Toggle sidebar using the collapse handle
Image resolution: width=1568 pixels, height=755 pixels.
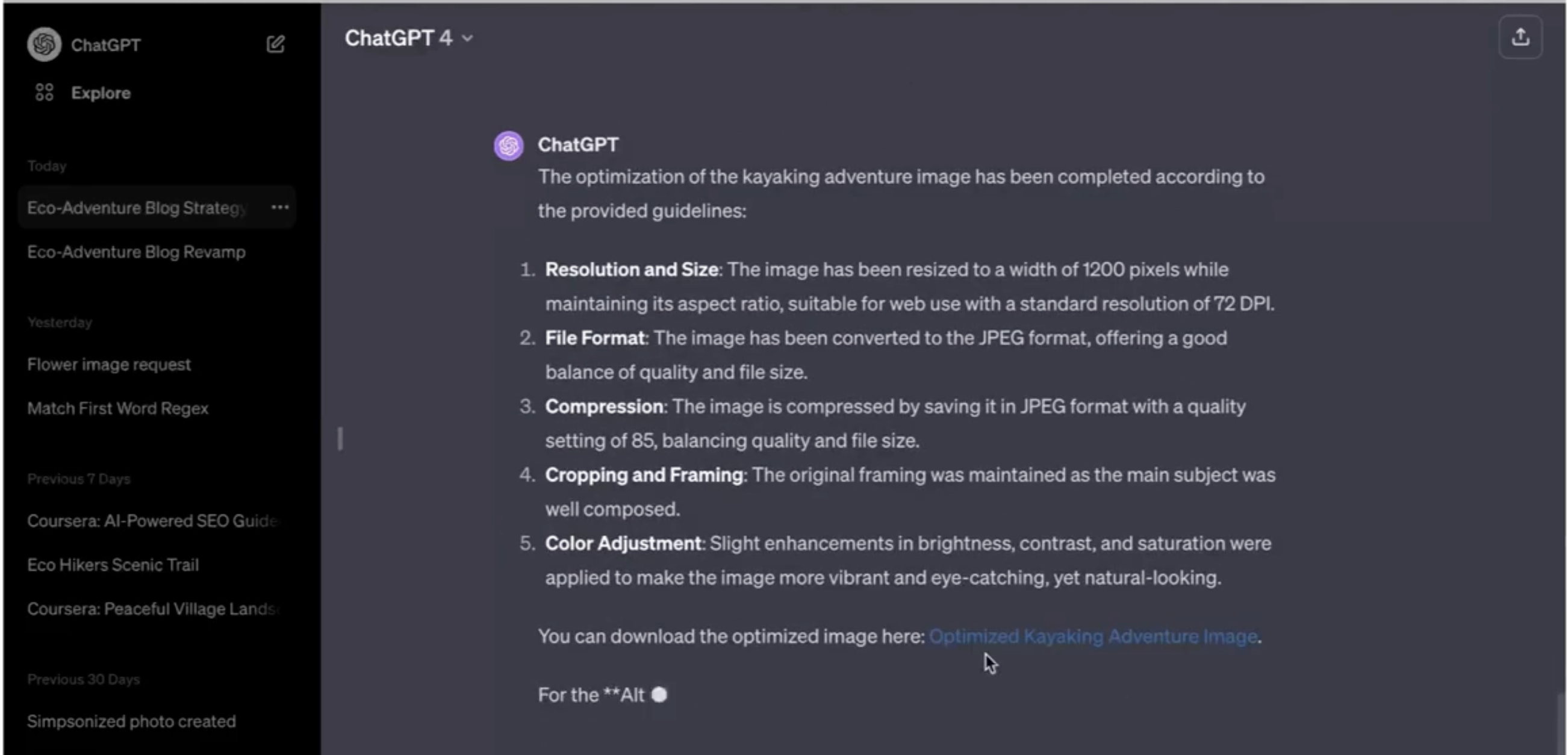point(340,439)
